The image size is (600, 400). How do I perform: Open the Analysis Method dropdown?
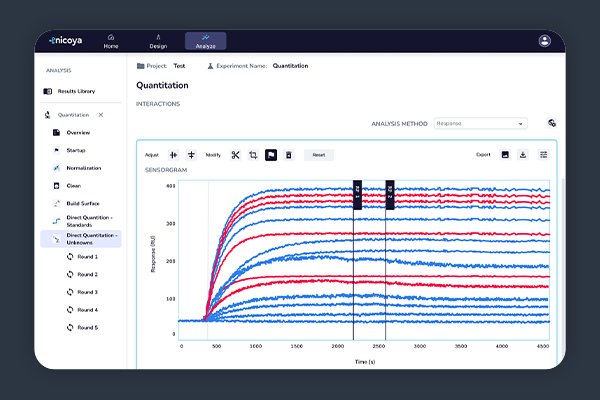pos(480,124)
